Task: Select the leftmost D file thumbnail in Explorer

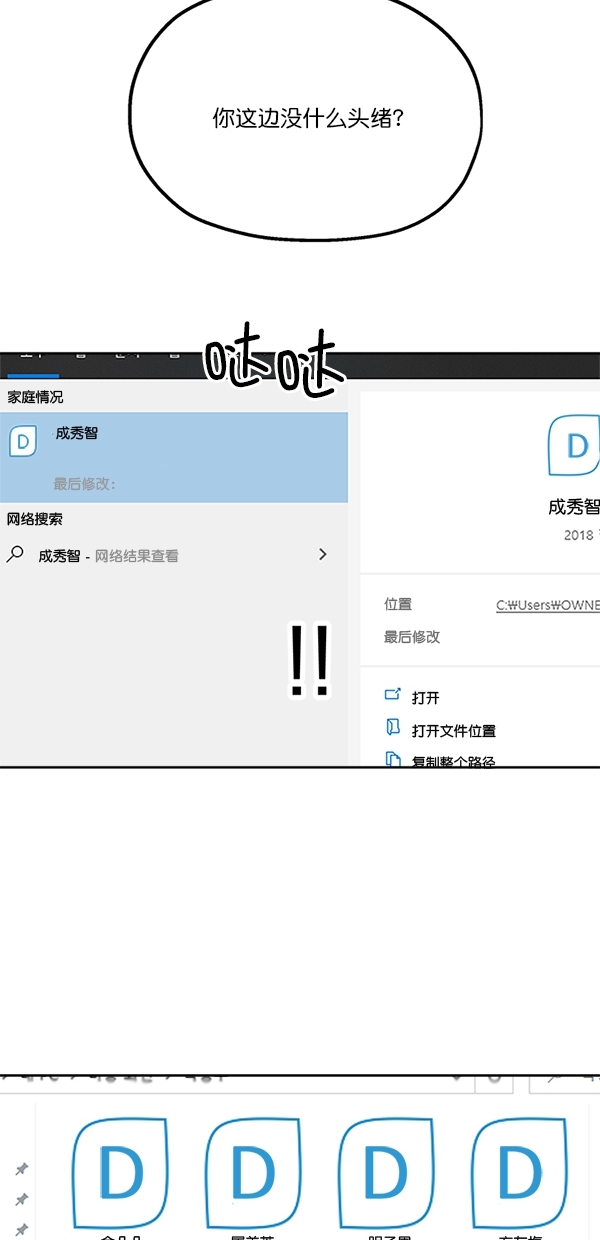Action: point(120,1174)
